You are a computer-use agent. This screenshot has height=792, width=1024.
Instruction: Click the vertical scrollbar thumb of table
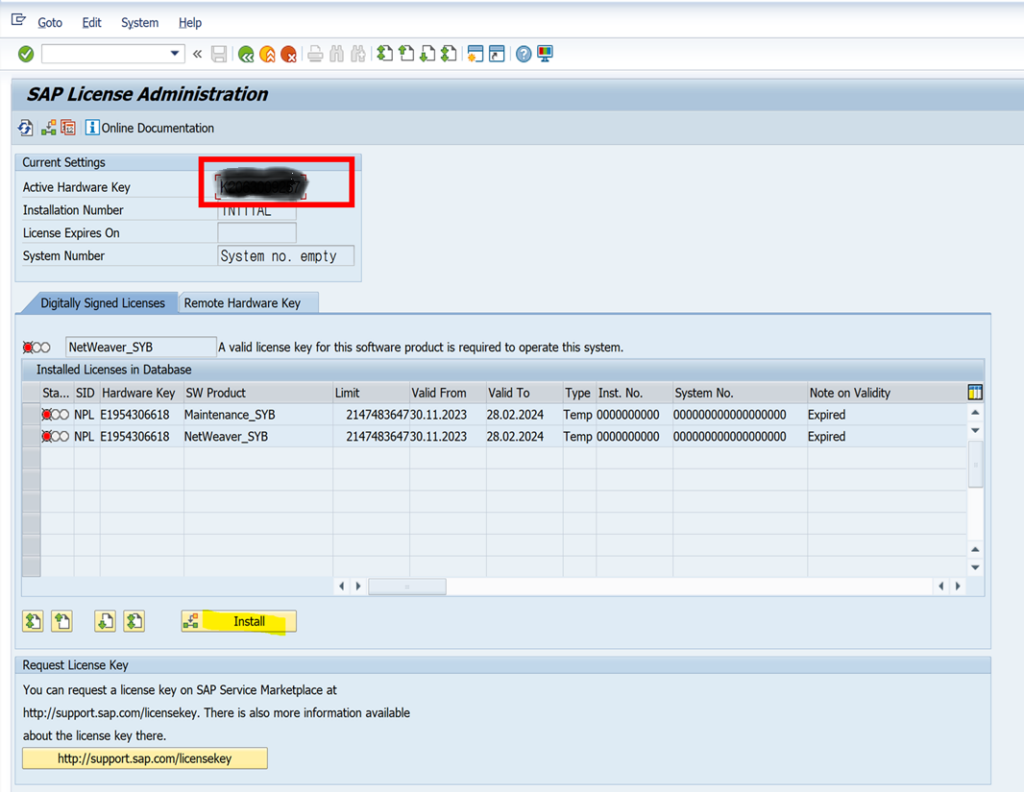pyautogui.click(x=975, y=464)
